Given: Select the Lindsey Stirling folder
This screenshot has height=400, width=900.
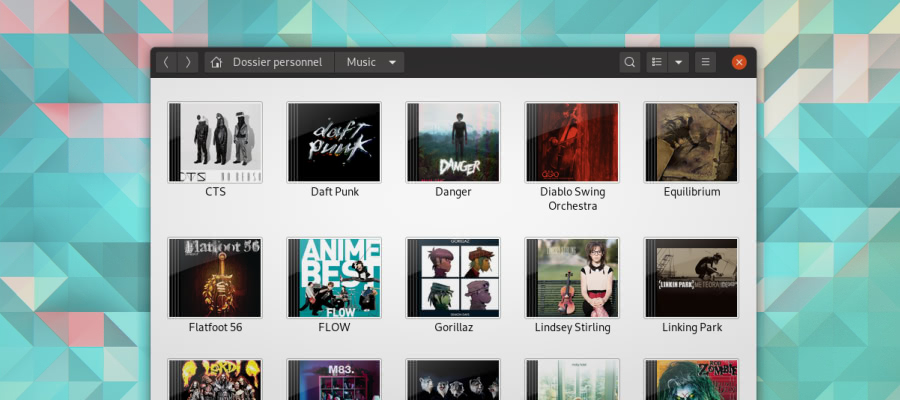Looking at the screenshot, I should 572,277.
